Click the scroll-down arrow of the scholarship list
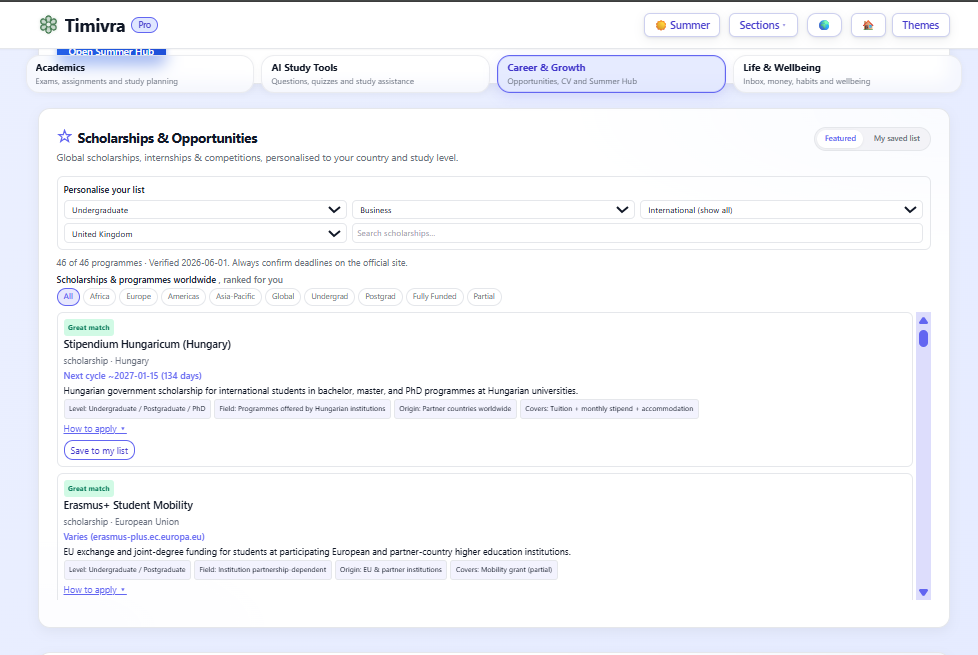Viewport: 978px width, 655px height. pos(923,592)
